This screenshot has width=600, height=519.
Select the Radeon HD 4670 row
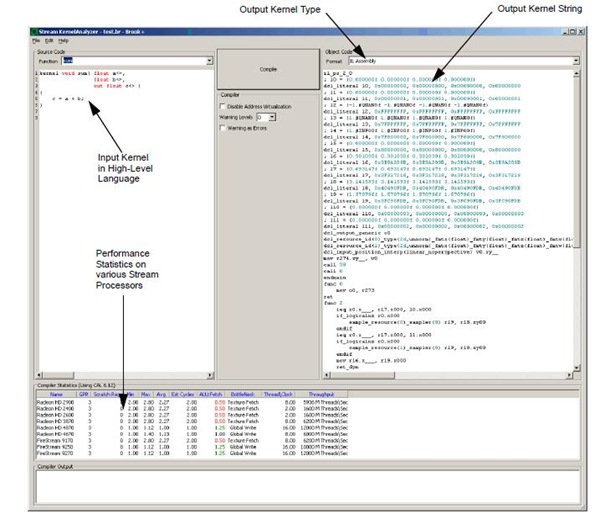(192, 434)
